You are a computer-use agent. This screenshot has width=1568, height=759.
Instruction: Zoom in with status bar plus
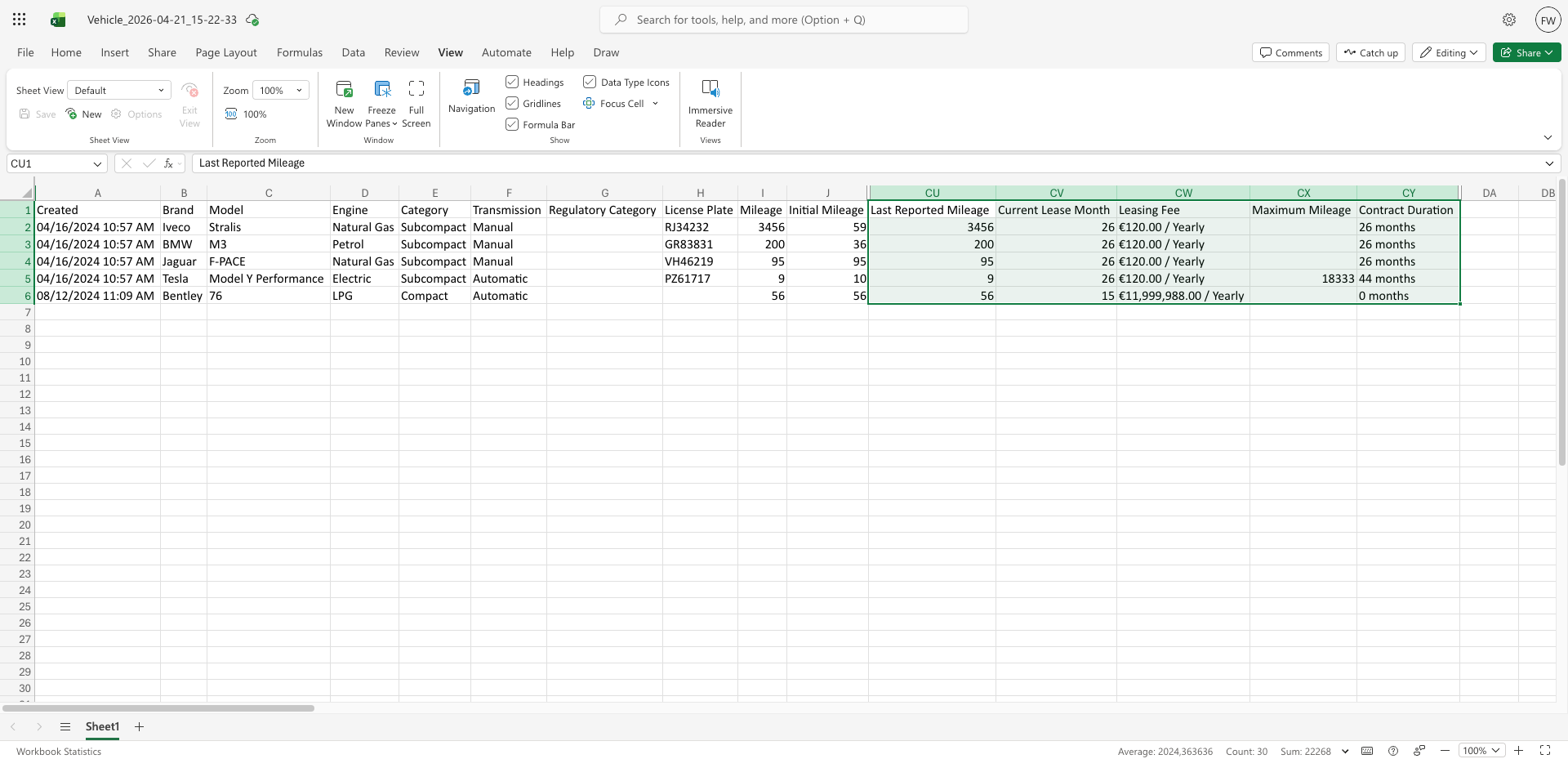(1519, 751)
